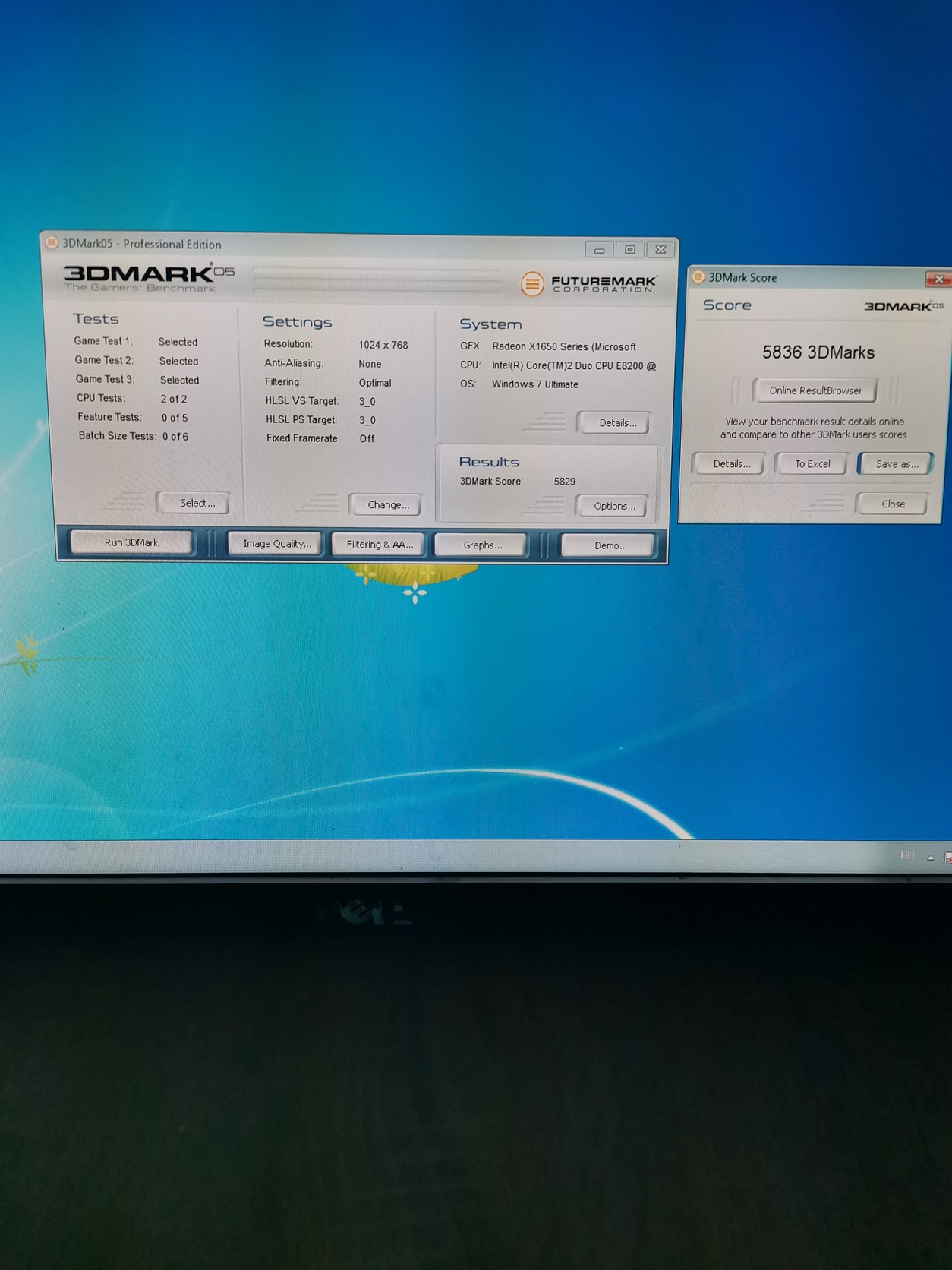
Task: Open Details in the 3DMark Score window
Action: (731, 463)
